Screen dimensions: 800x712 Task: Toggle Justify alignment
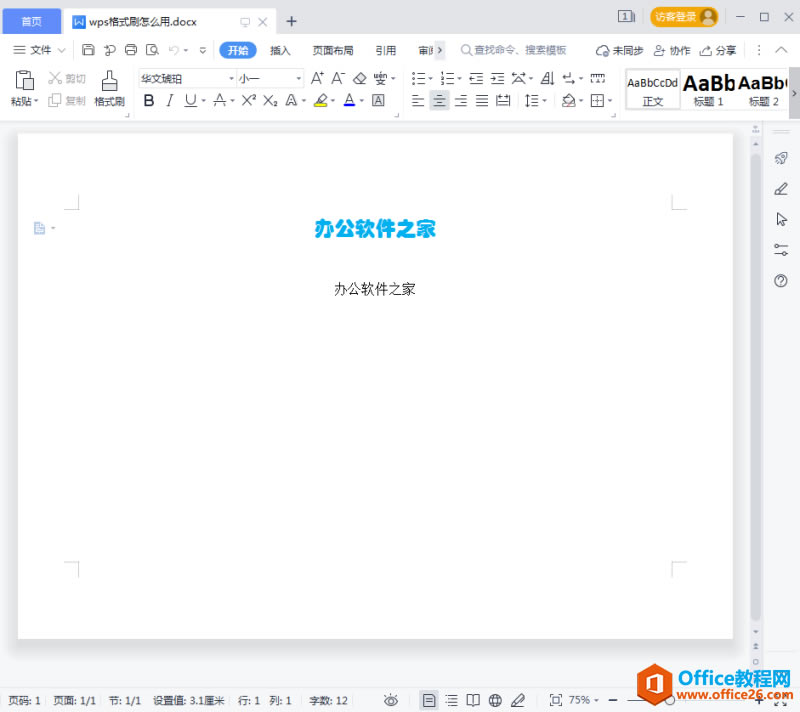pos(482,100)
